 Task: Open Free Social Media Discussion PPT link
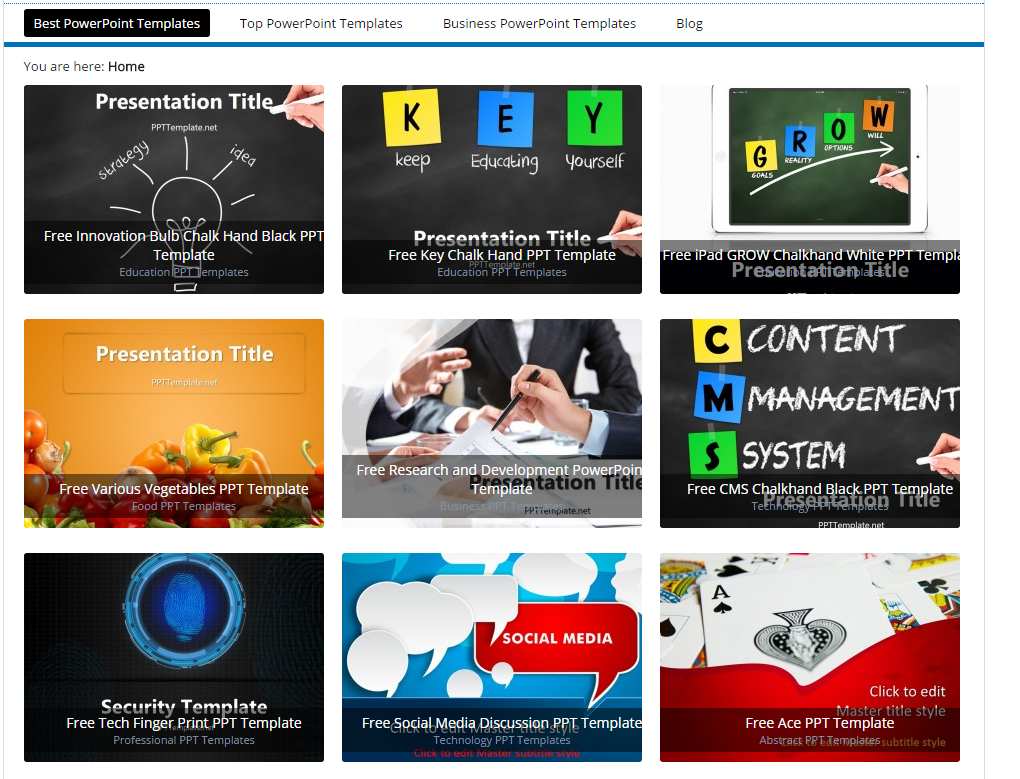coord(502,723)
